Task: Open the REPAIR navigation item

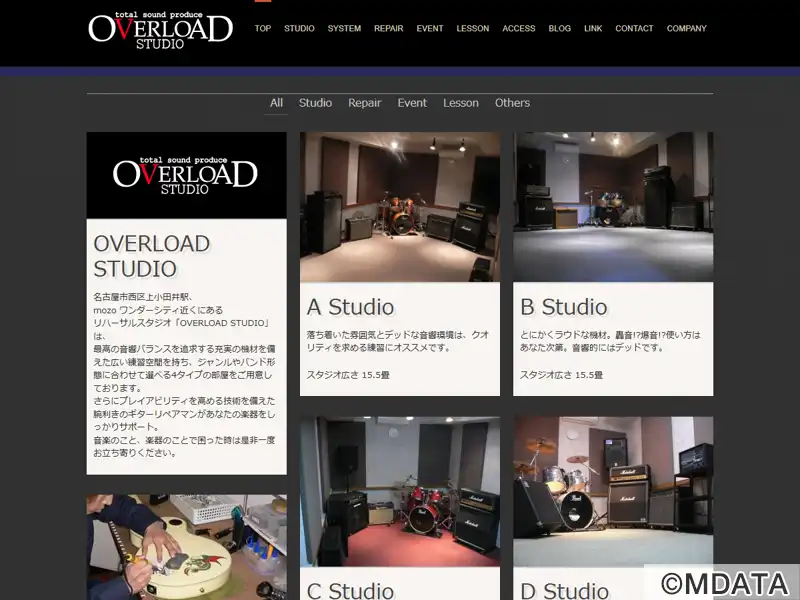Action: [x=388, y=29]
